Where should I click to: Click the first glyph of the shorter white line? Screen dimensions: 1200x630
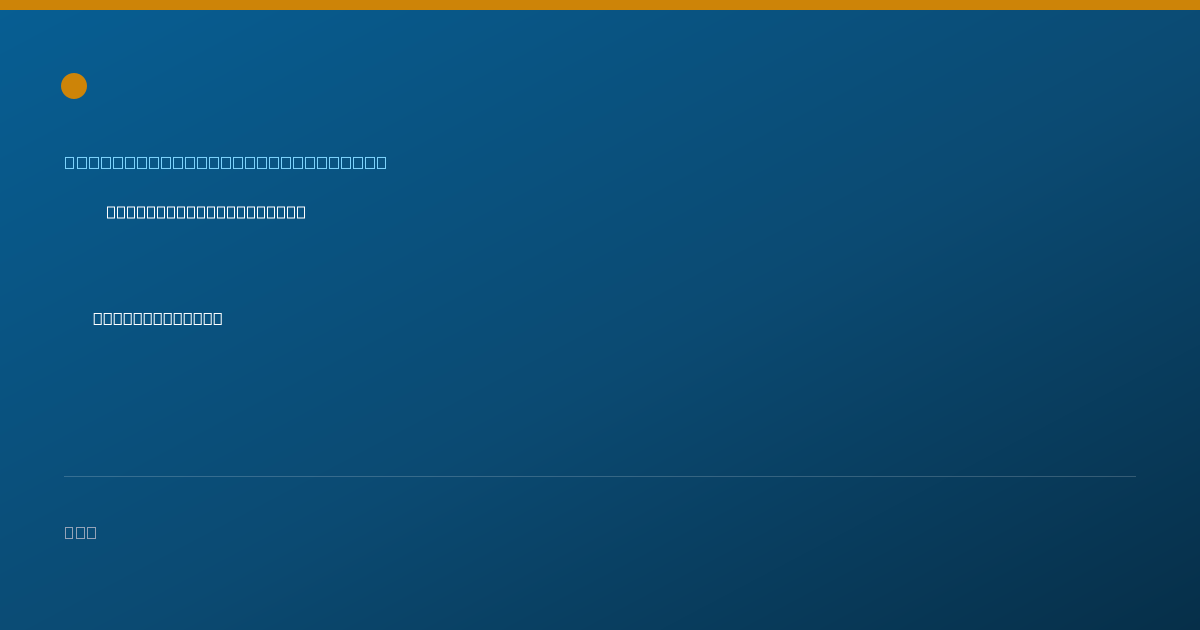point(98,318)
